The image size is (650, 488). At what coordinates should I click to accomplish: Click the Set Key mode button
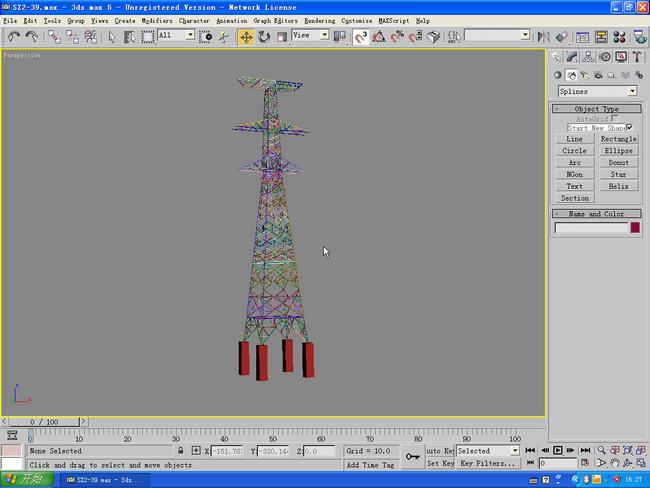(x=440, y=463)
